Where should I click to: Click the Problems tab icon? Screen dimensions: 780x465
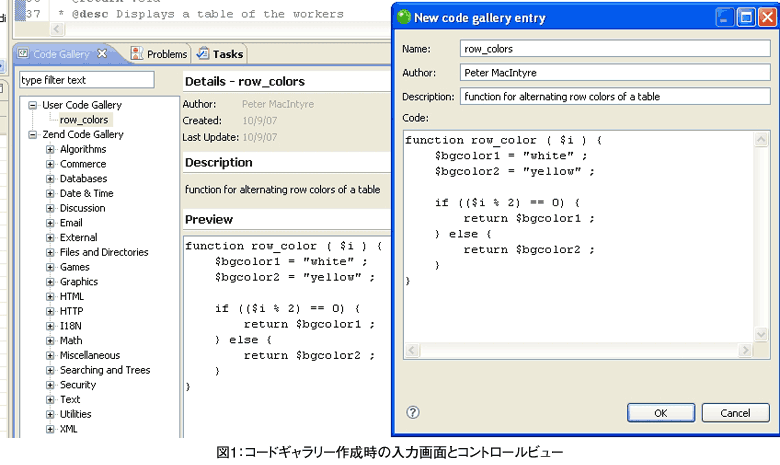[x=136, y=54]
